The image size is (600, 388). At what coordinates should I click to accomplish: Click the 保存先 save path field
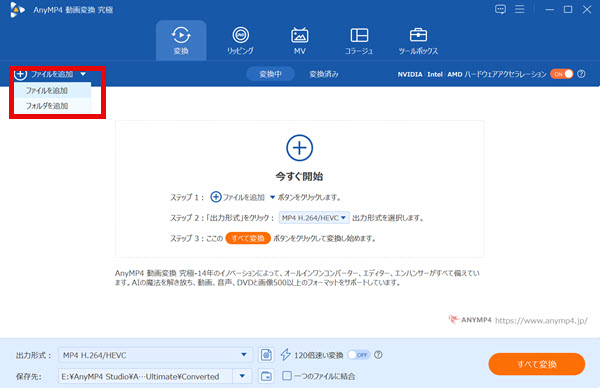(x=145, y=377)
